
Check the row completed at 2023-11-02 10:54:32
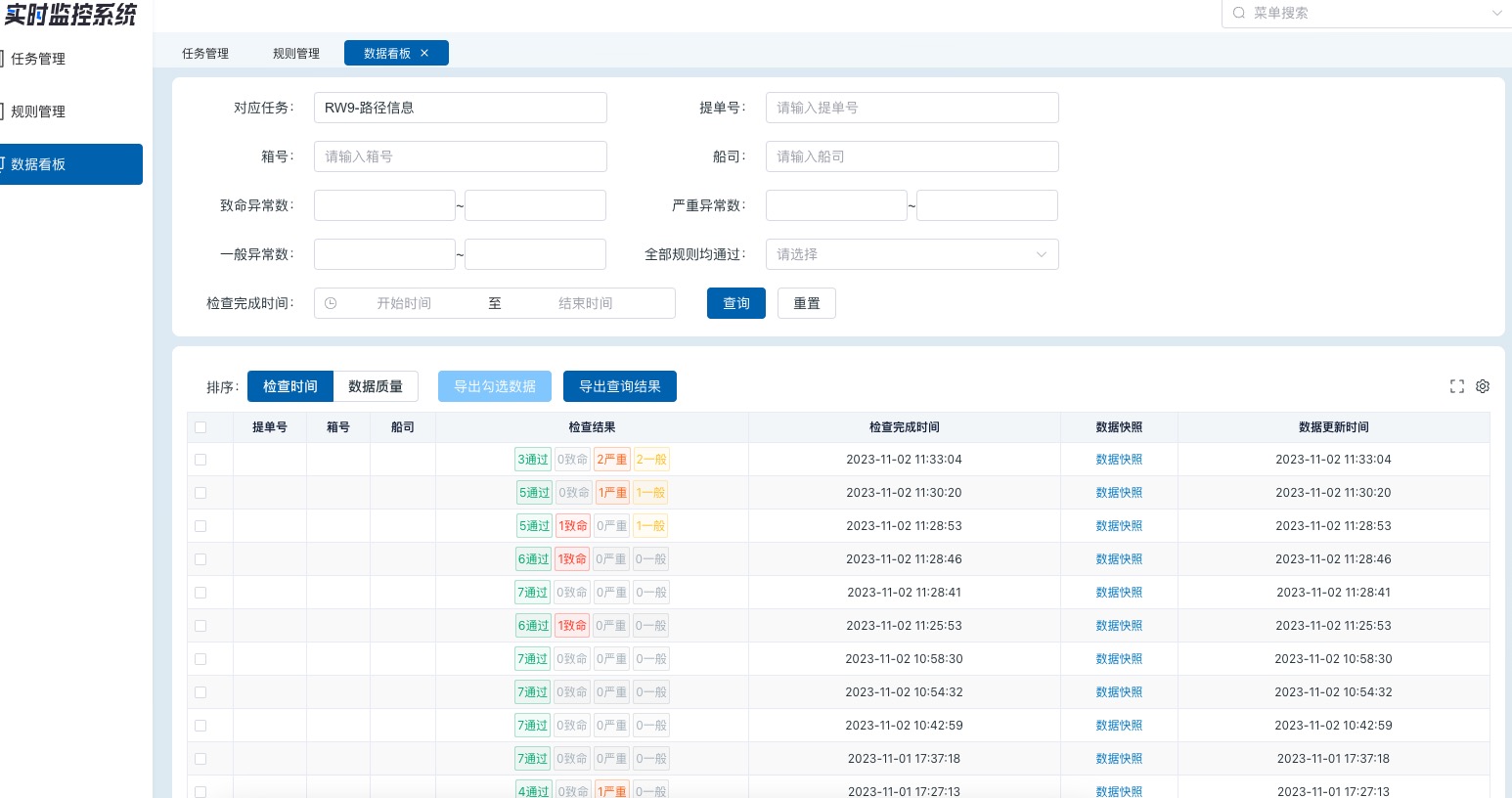[x=200, y=692]
